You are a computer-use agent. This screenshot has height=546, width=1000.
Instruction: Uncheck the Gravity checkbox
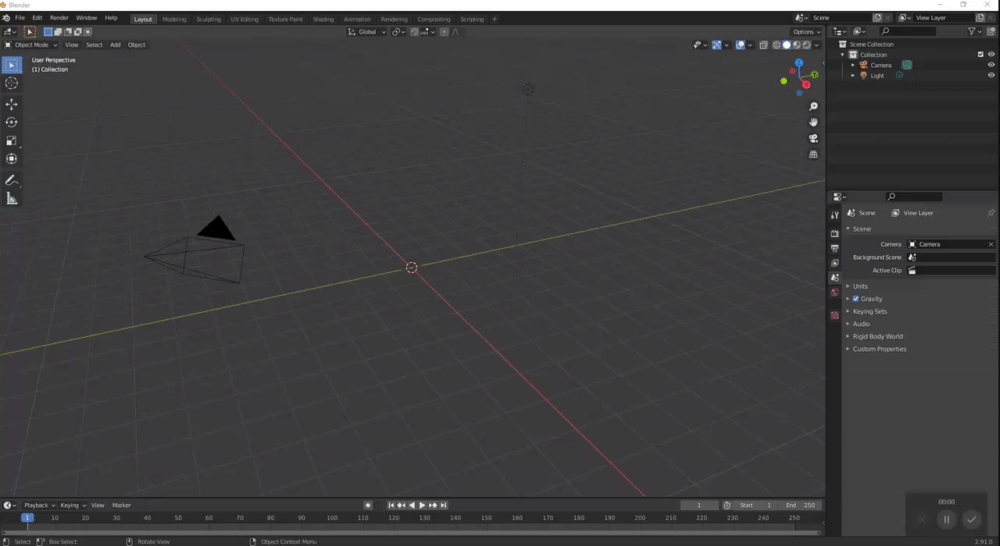[856, 299]
